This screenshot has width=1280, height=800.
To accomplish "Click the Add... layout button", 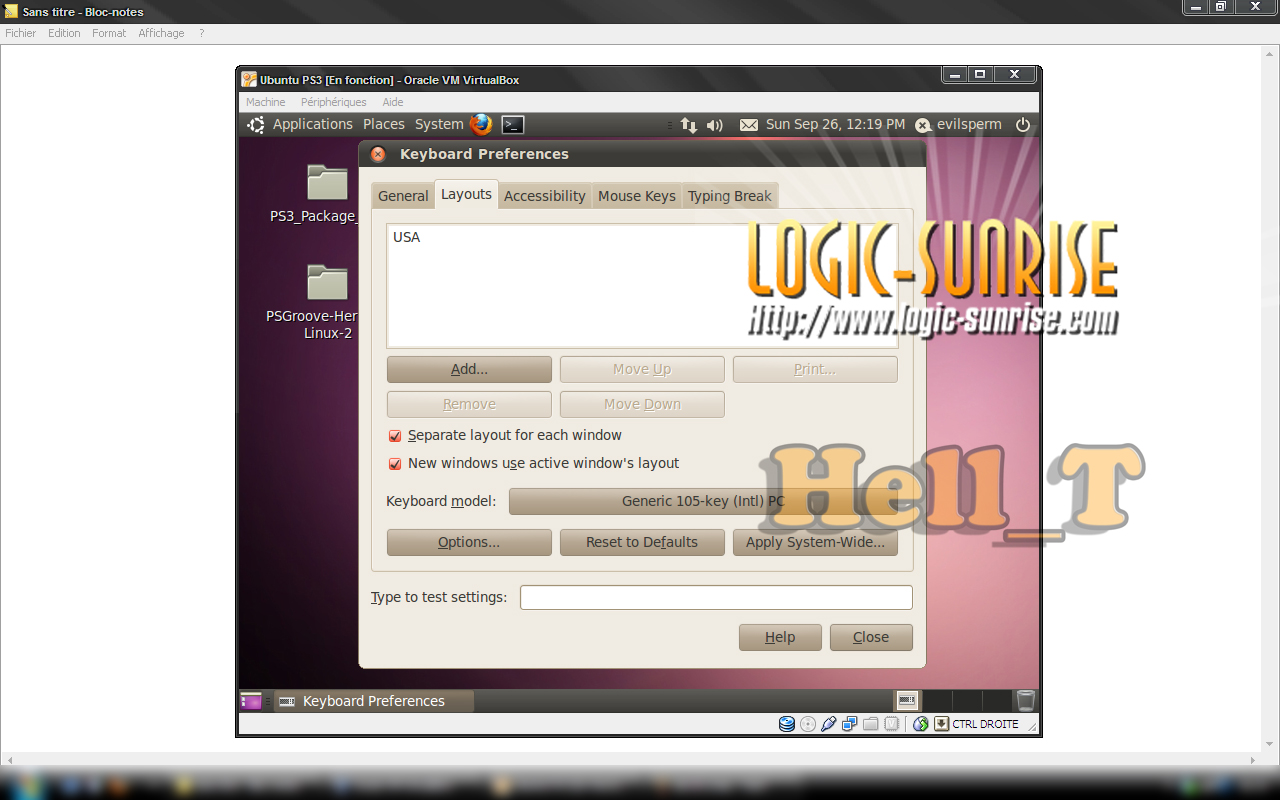I will [469, 369].
